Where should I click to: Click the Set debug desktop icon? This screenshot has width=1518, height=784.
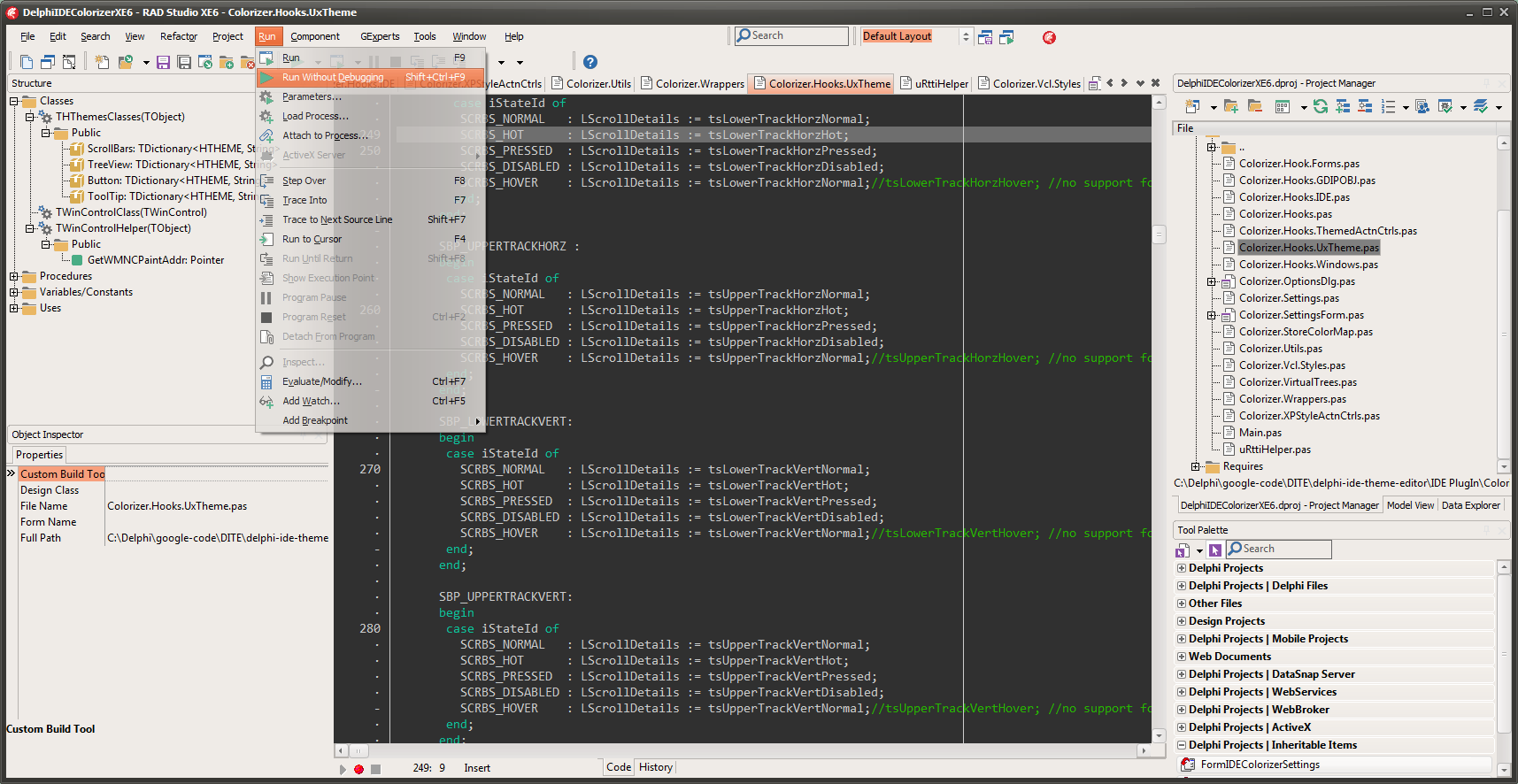pyautogui.click(x=1006, y=37)
